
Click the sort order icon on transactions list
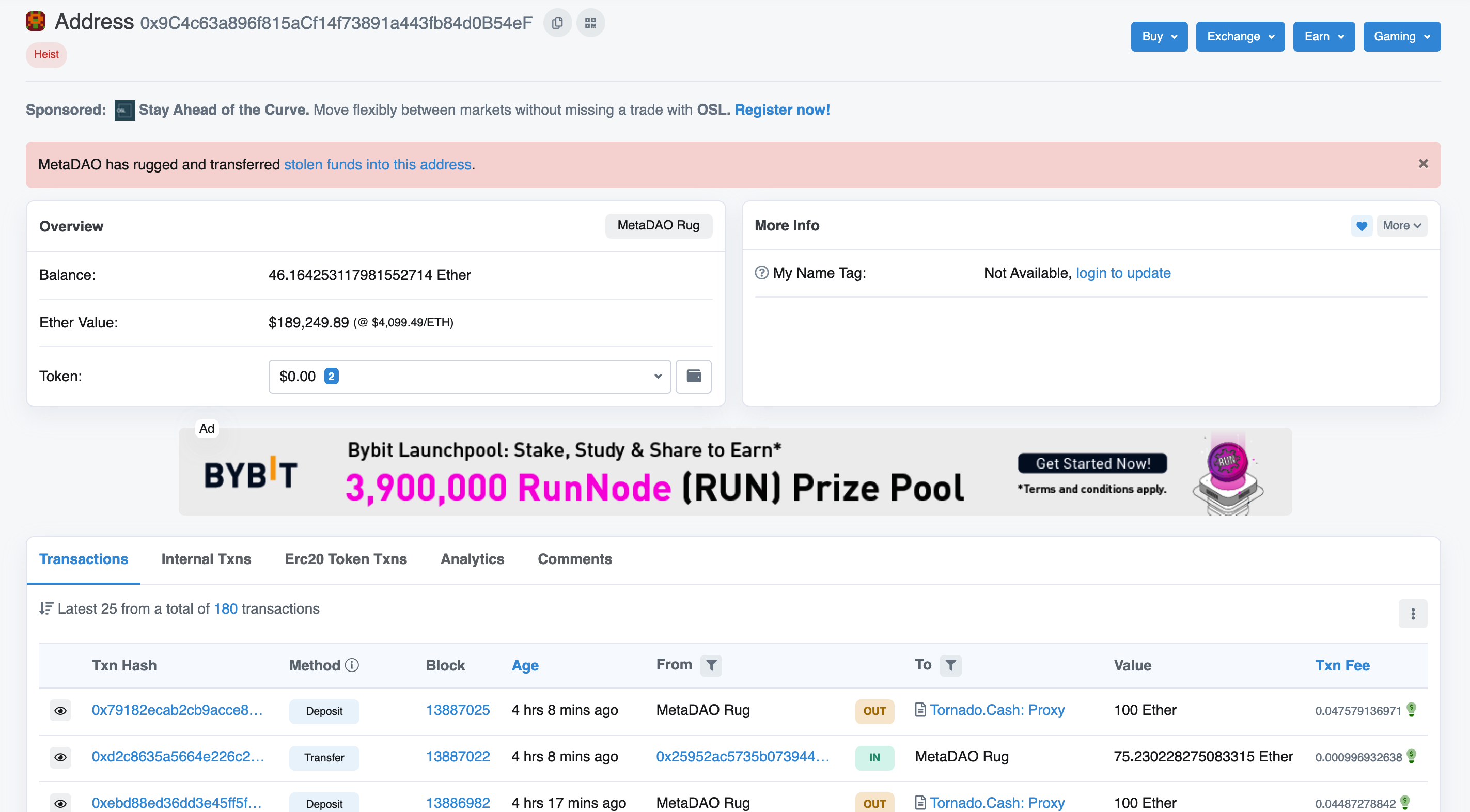pyautogui.click(x=46, y=608)
